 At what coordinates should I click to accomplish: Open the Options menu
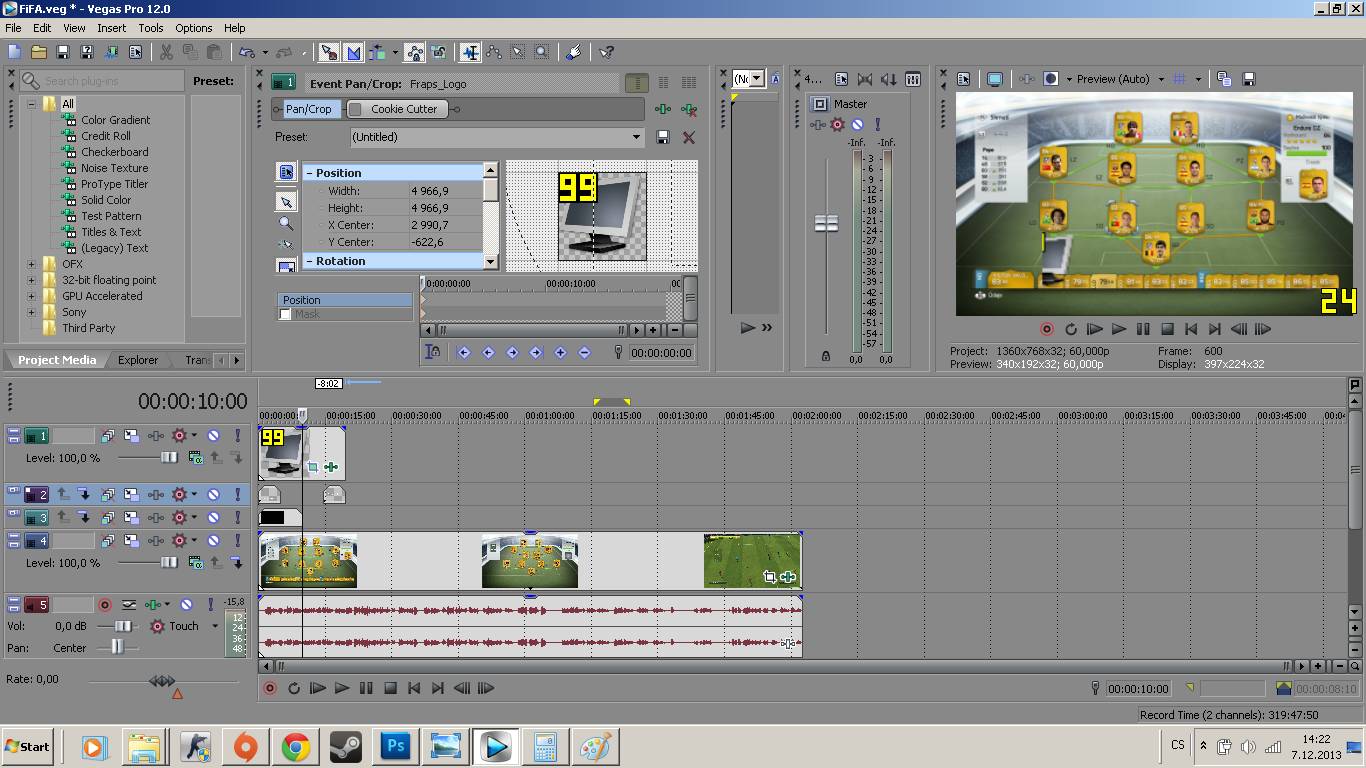tap(194, 28)
